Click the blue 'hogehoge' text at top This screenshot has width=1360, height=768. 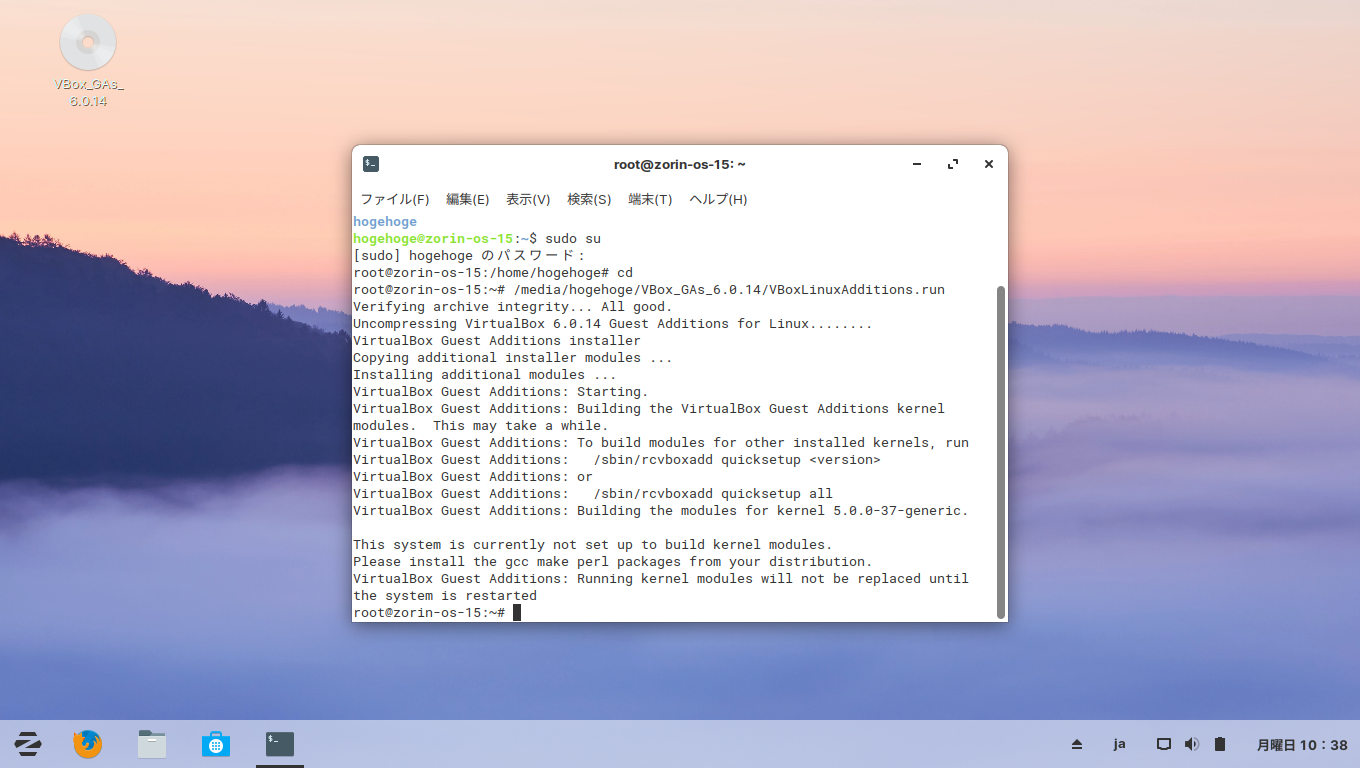(385, 221)
